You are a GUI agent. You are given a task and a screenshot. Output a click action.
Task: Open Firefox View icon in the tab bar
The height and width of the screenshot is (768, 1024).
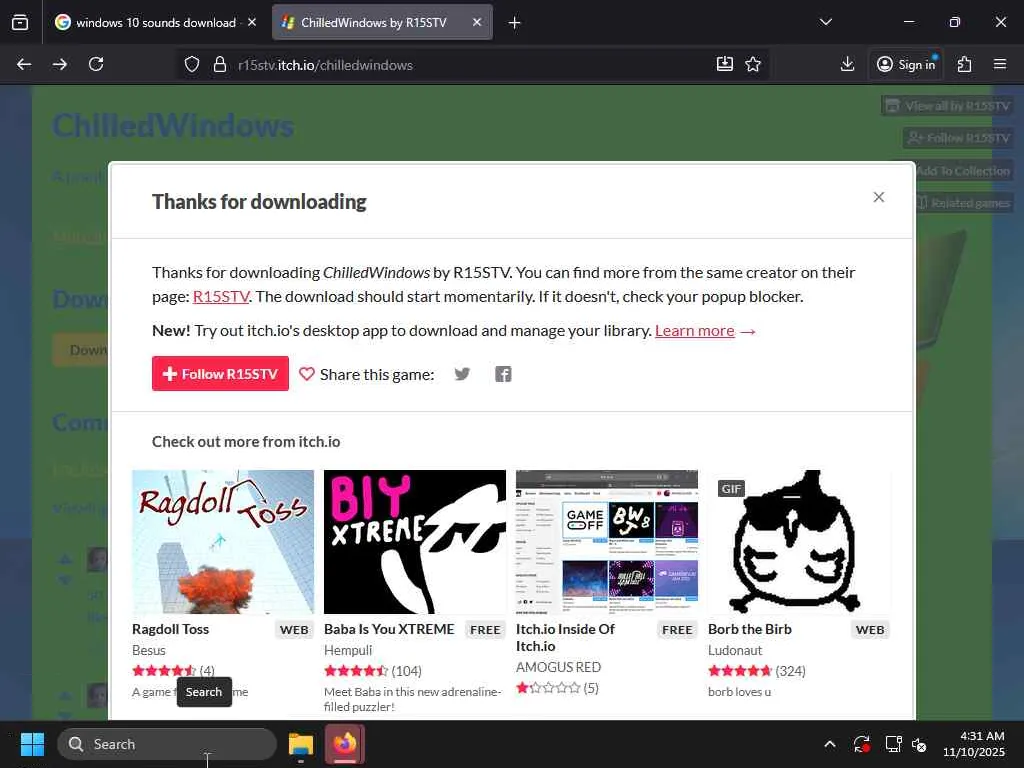(x=20, y=22)
